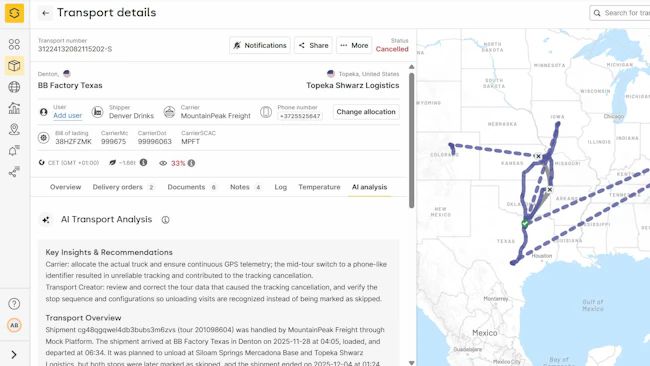The image size is (650, 366).
Task: Open the More options menu
Action: pos(354,45)
